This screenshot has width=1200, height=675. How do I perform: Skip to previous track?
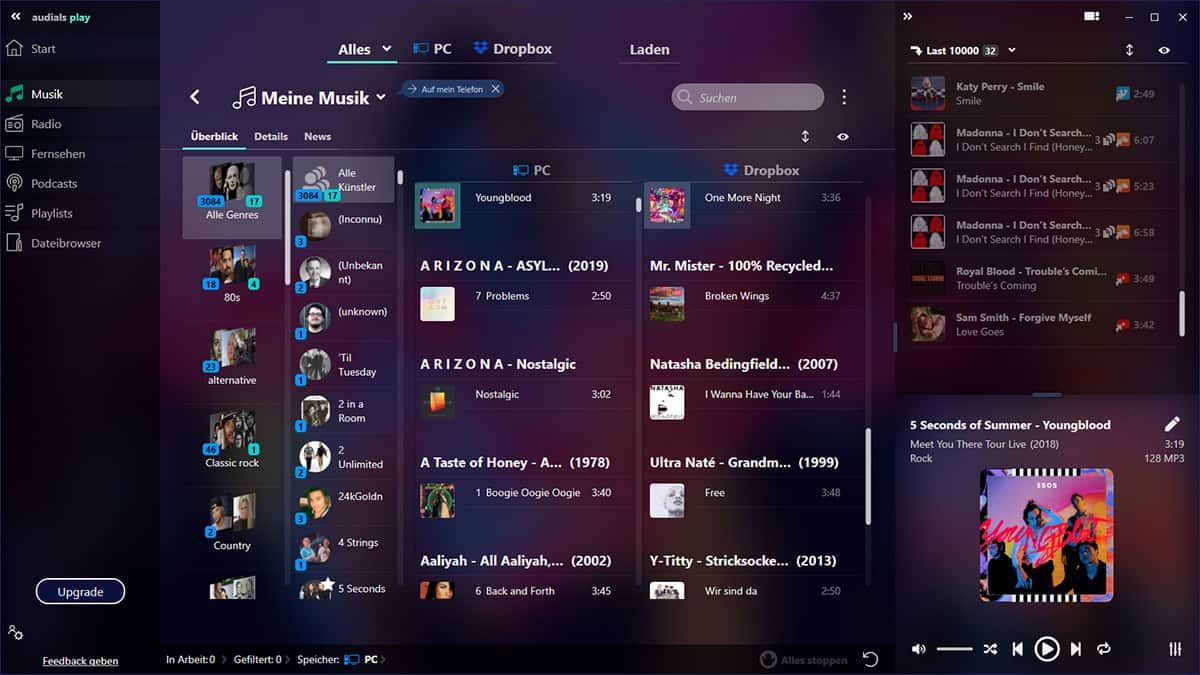pyautogui.click(x=1017, y=649)
